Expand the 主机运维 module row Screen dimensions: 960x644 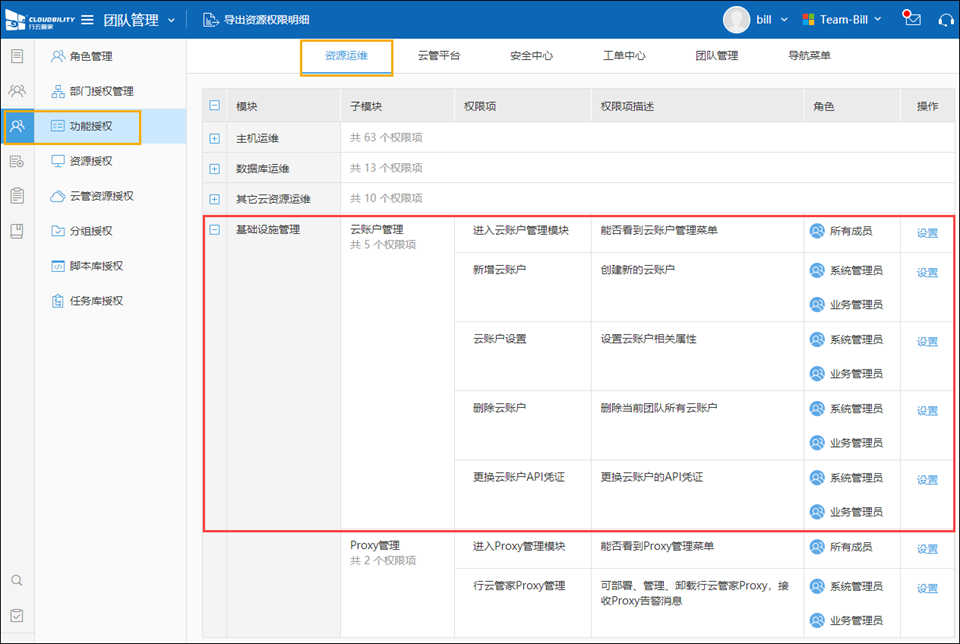pos(214,139)
